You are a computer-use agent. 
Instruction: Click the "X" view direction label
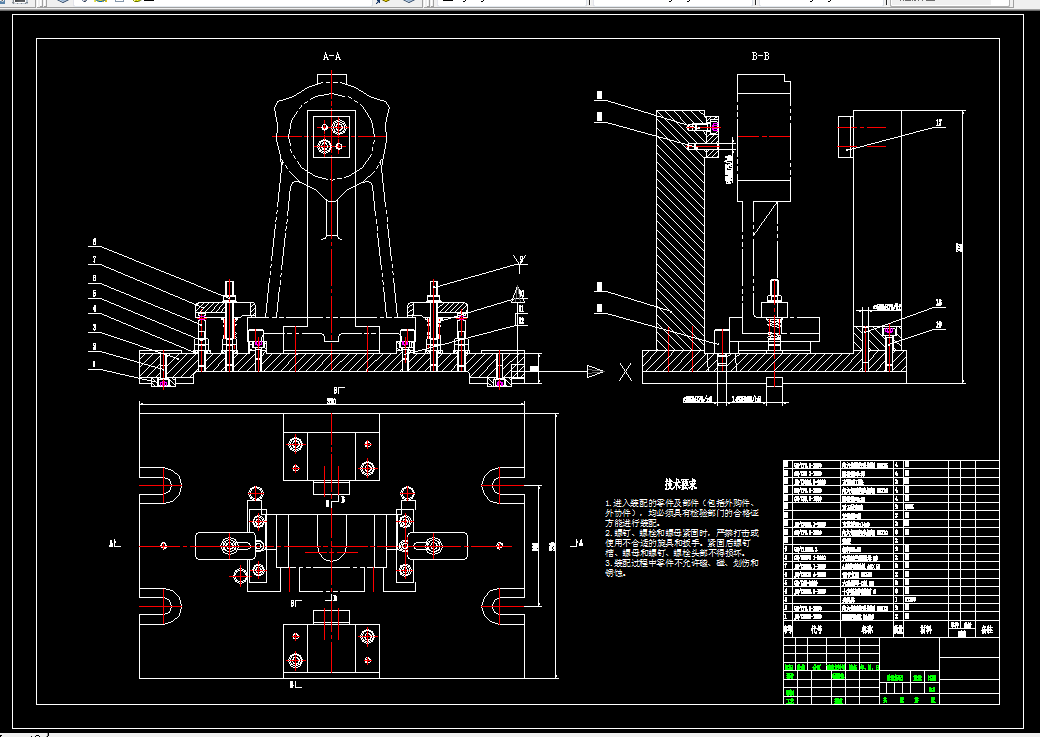coord(625,372)
